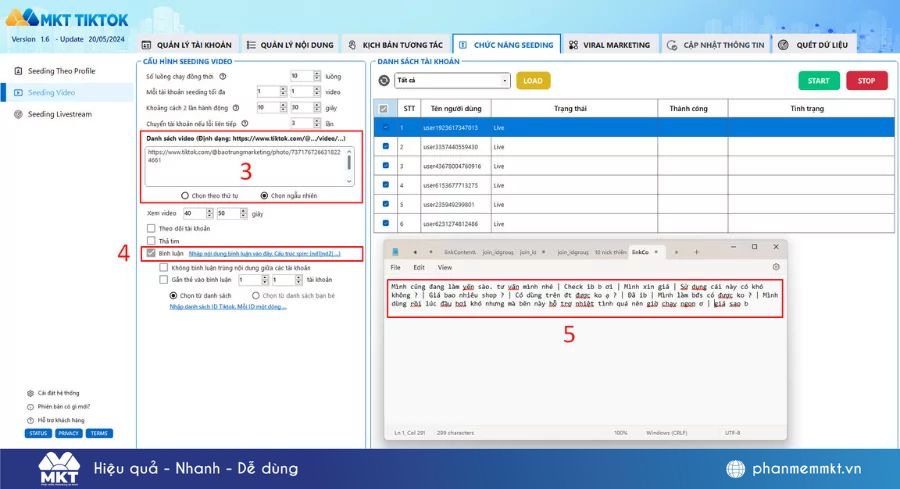
Task: Click the help icon beside Chuyển tài khoản nếu lỗi
Action: [x=245, y=123]
